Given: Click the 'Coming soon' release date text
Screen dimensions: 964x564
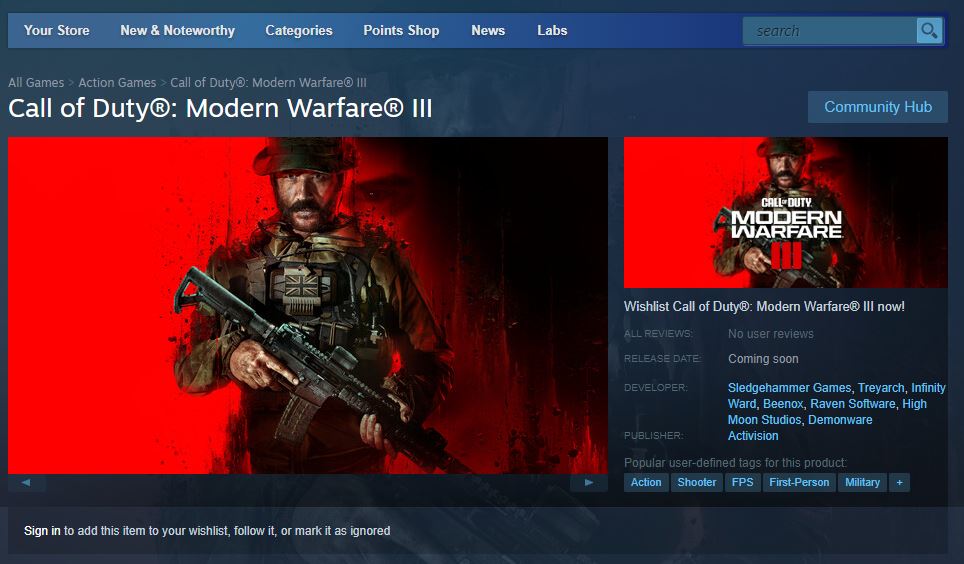Looking at the screenshot, I should [764, 359].
